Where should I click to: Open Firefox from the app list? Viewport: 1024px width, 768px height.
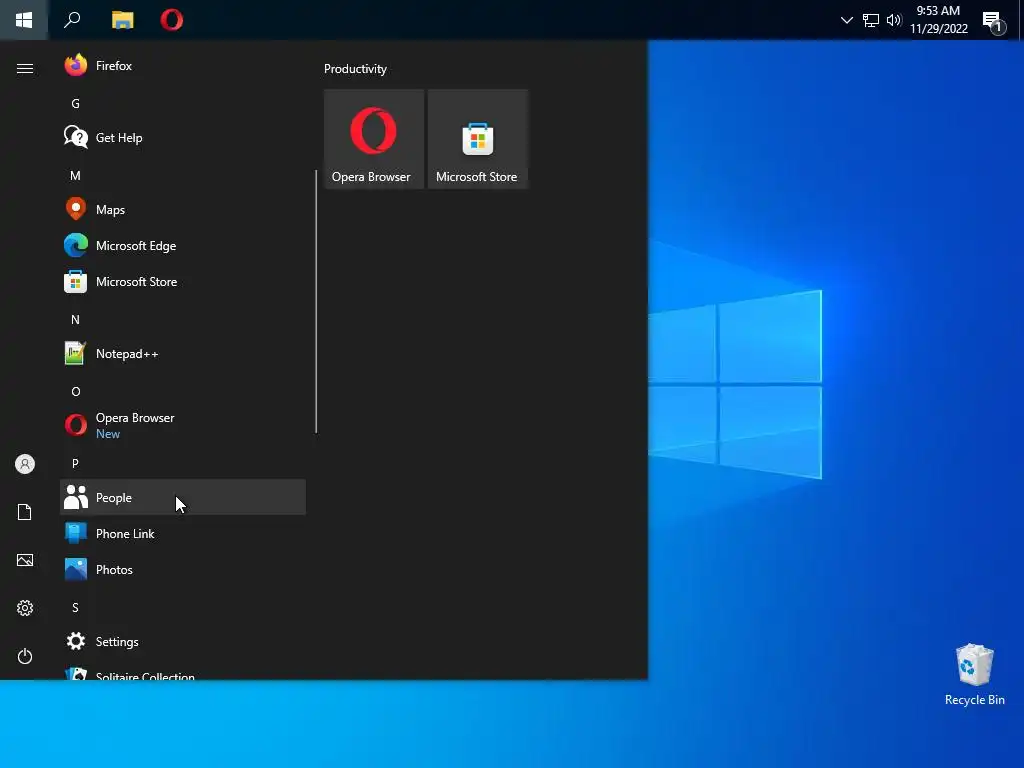[183, 65]
